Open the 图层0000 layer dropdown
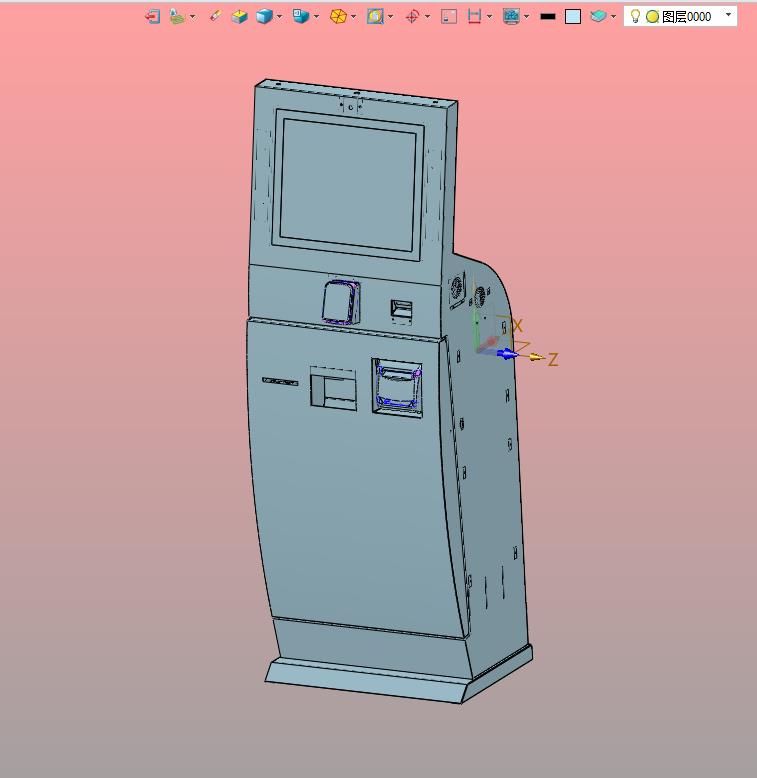Viewport: 757px width, 778px height. pyautogui.click(x=680, y=17)
